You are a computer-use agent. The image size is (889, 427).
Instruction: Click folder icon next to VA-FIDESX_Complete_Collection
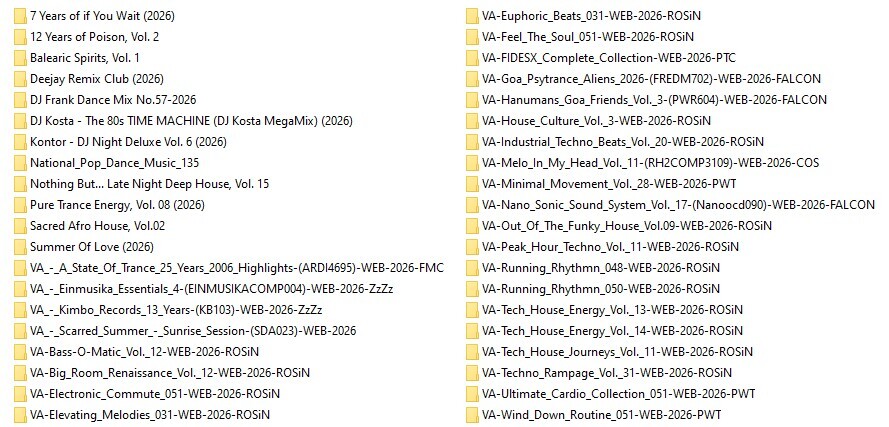[x=472, y=58]
